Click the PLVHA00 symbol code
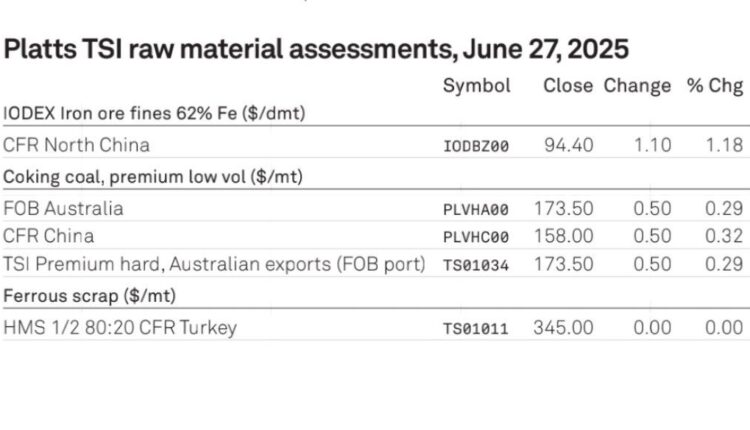The width and height of the screenshot is (750, 430). 476,209
